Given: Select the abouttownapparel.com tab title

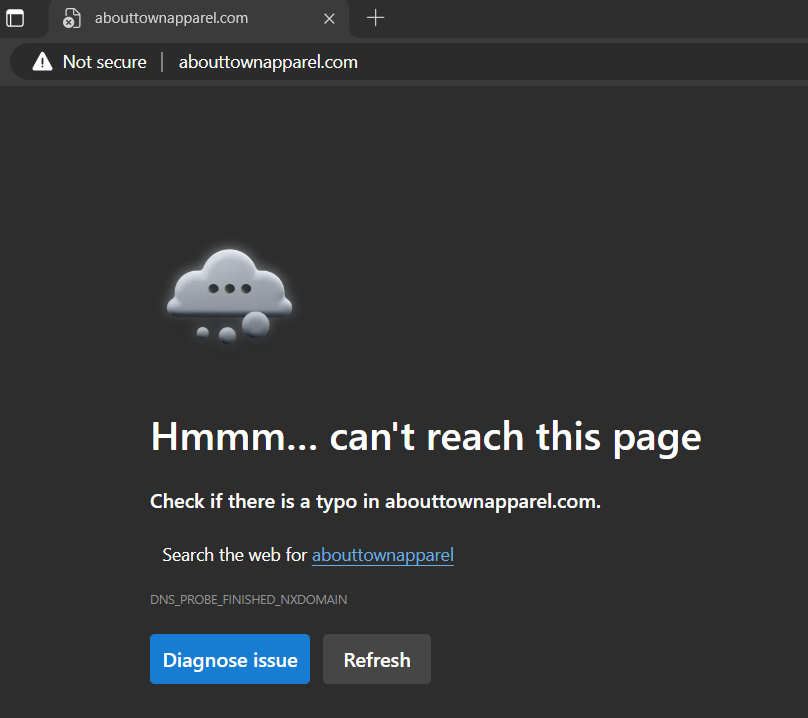Looking at the screenshot, I should point(171,18).
